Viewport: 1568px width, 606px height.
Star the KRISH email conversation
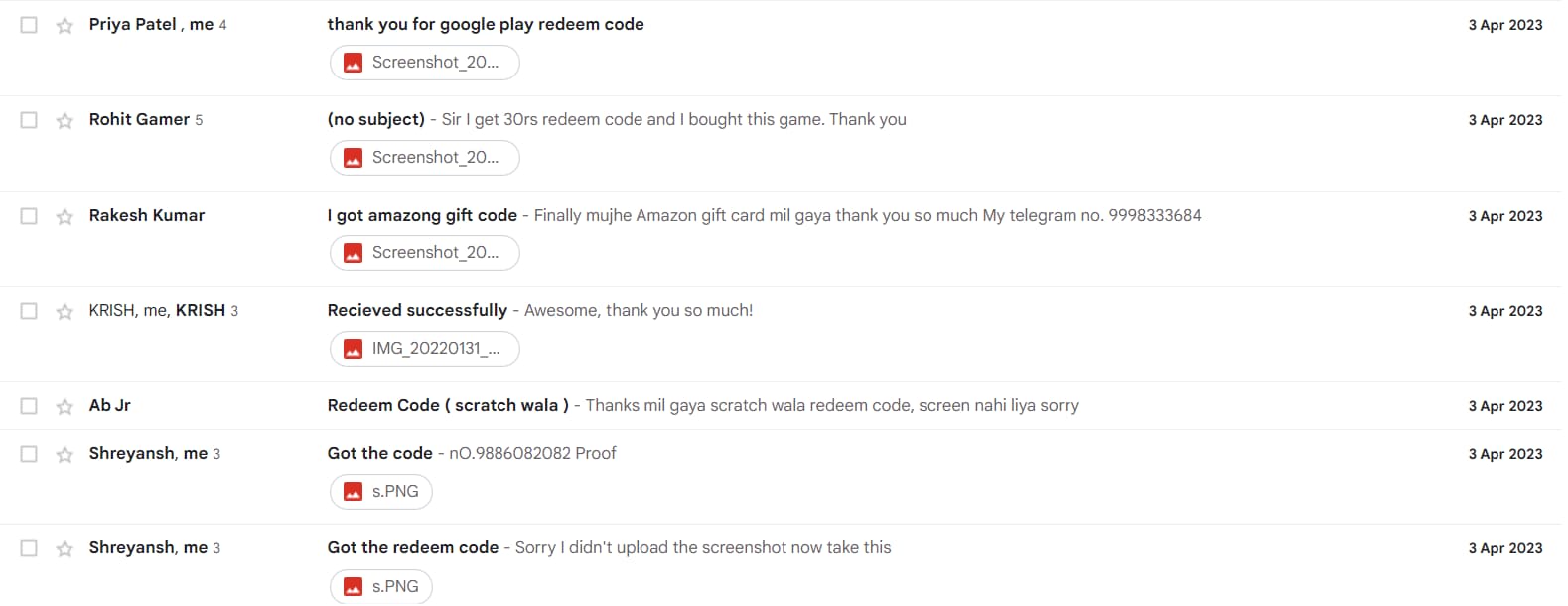[x=65, y=311]
